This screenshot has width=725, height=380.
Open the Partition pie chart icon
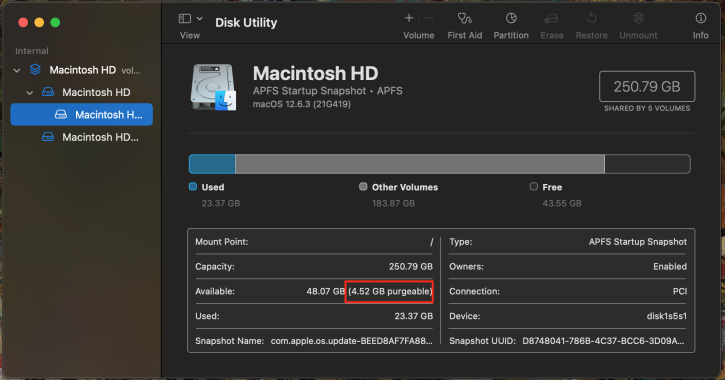point(511,18)
